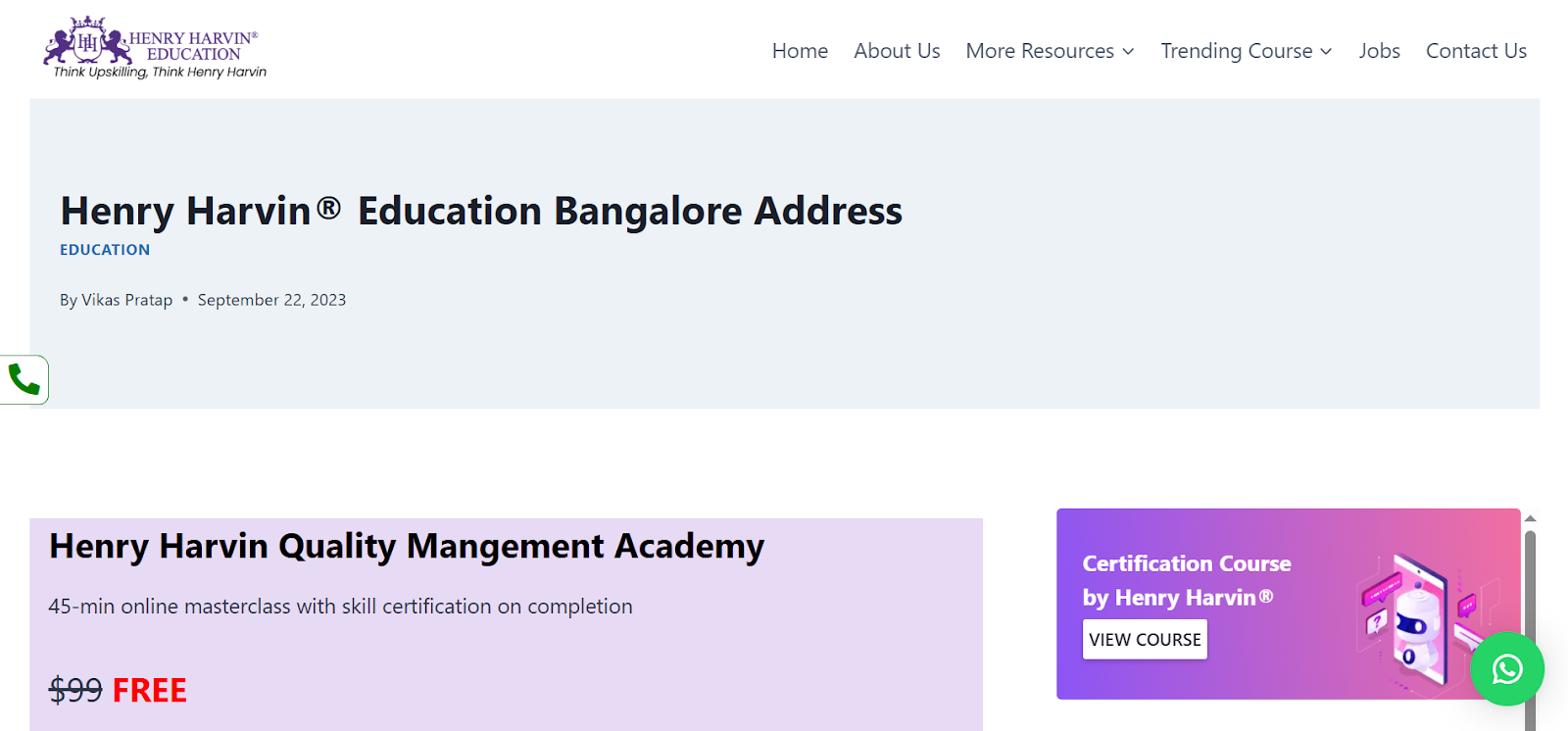Viewport: 1568px width, 731px height.
Task: Click the sidebar scrollbar up arrow
Action: pyautogui.click(x=1530, y=518)
